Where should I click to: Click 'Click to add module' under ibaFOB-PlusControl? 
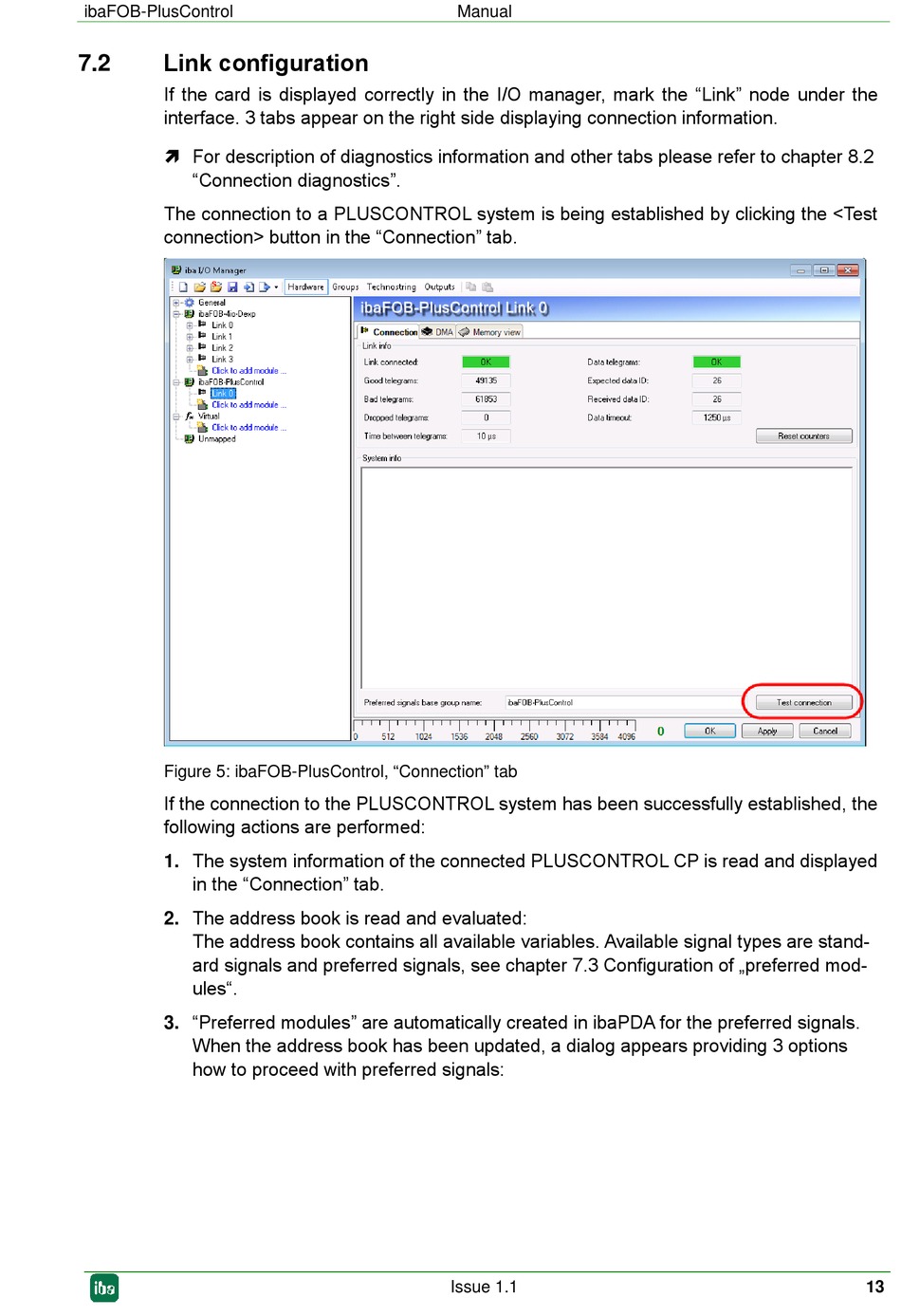248,405
